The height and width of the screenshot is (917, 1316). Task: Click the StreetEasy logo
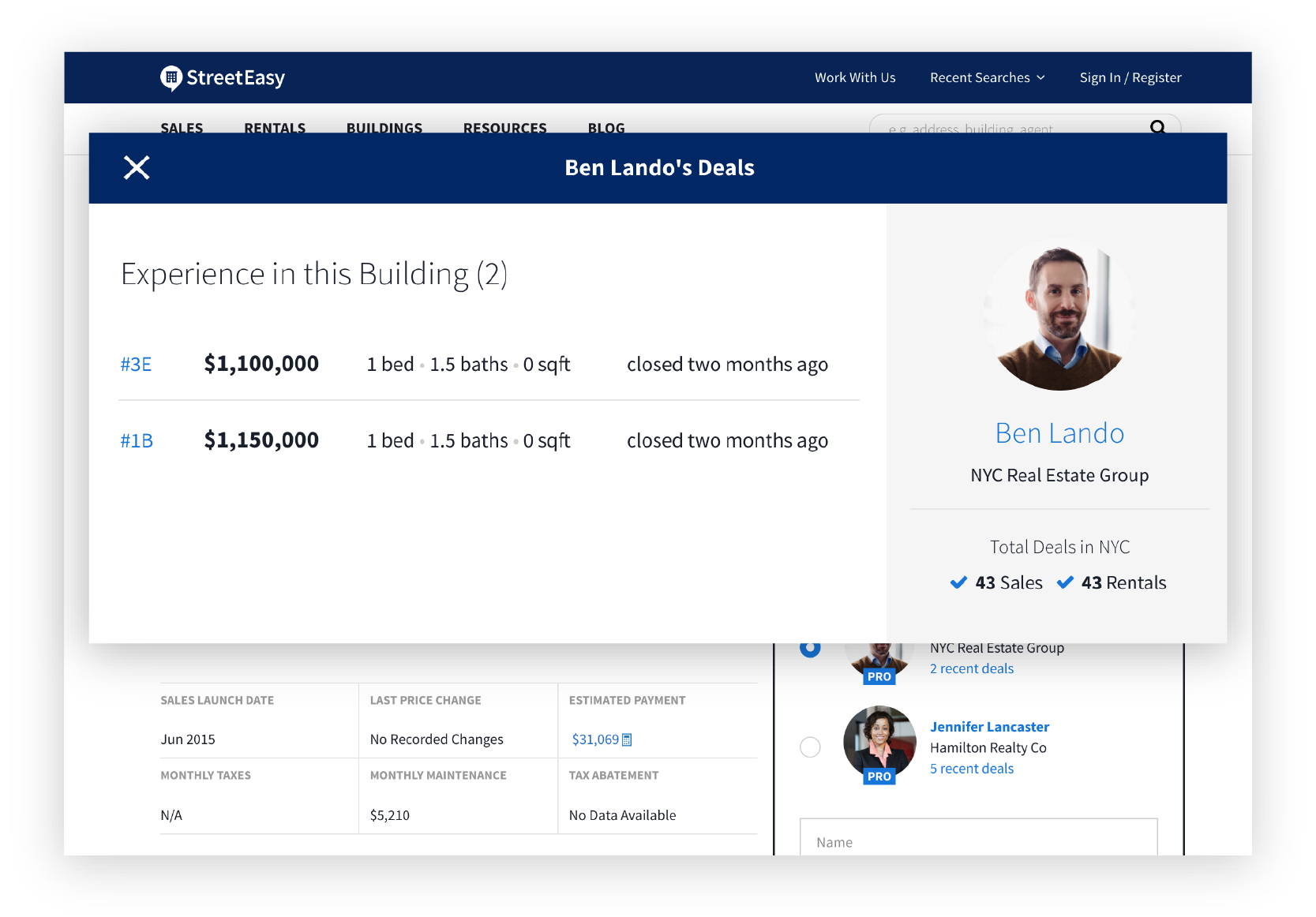coord(223,78)
